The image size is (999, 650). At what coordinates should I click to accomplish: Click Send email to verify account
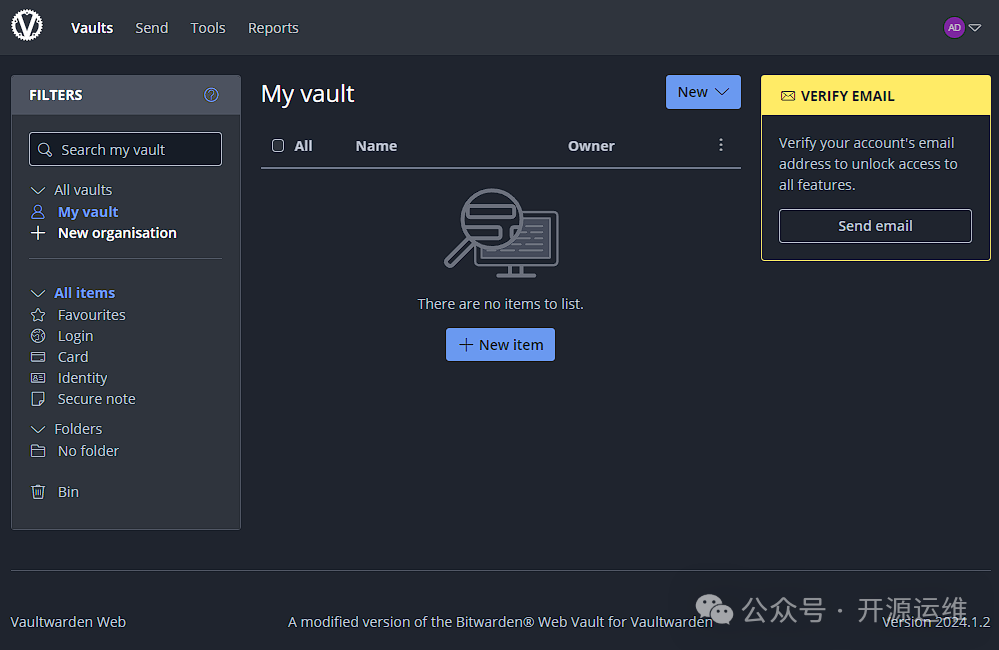[874, 225]
